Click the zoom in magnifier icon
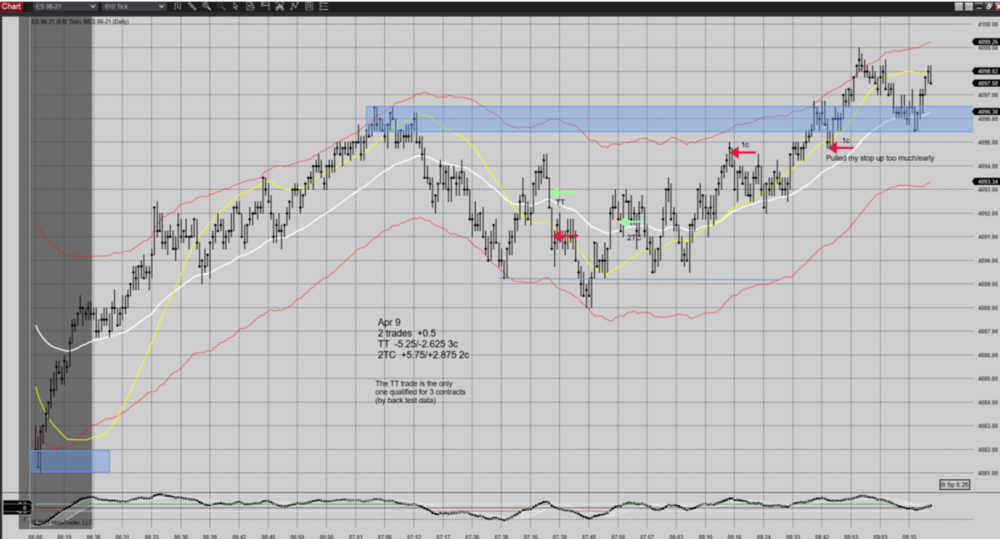The width and height of the screenshot is (1000, 539). pos(205,6)
